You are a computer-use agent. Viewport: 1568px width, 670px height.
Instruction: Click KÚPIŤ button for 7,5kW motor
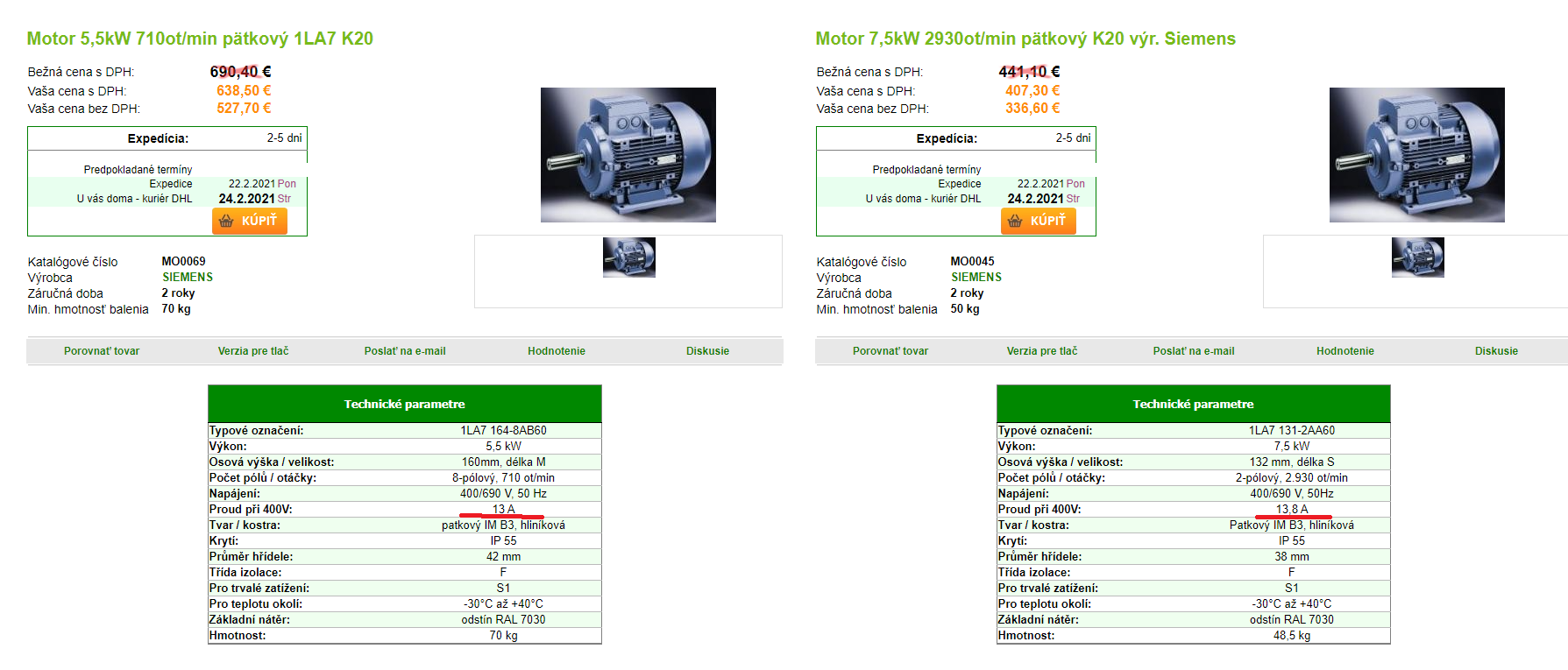(1039, 221)
